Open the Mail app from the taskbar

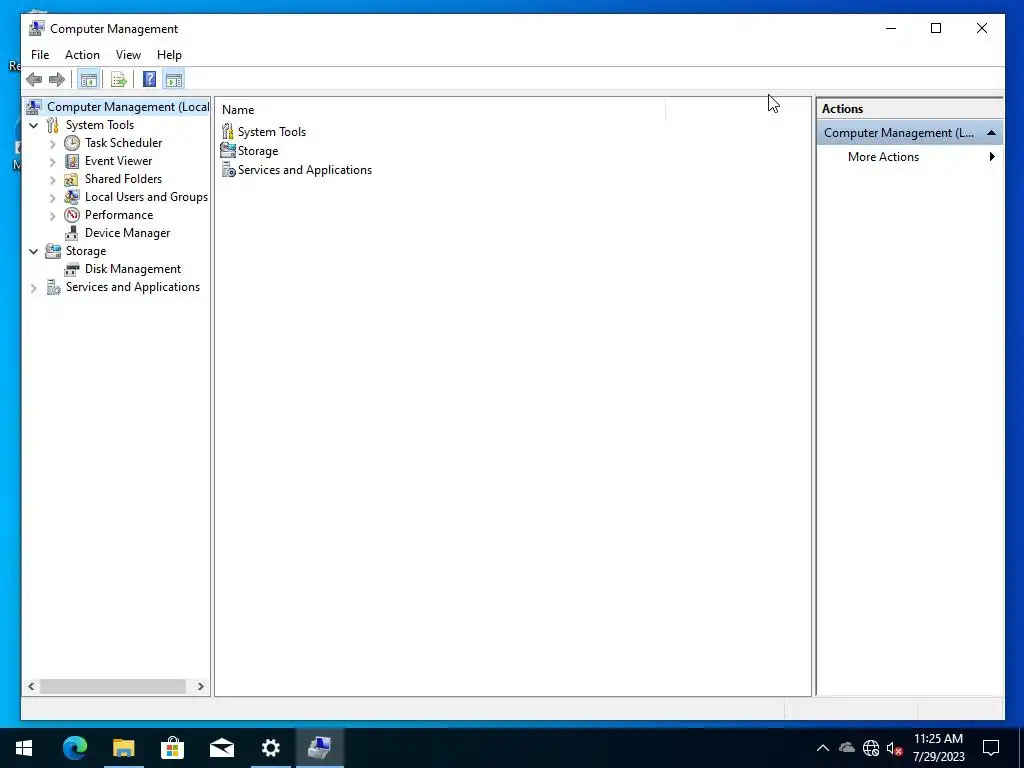pyautogui.click(x=221, y=748)
